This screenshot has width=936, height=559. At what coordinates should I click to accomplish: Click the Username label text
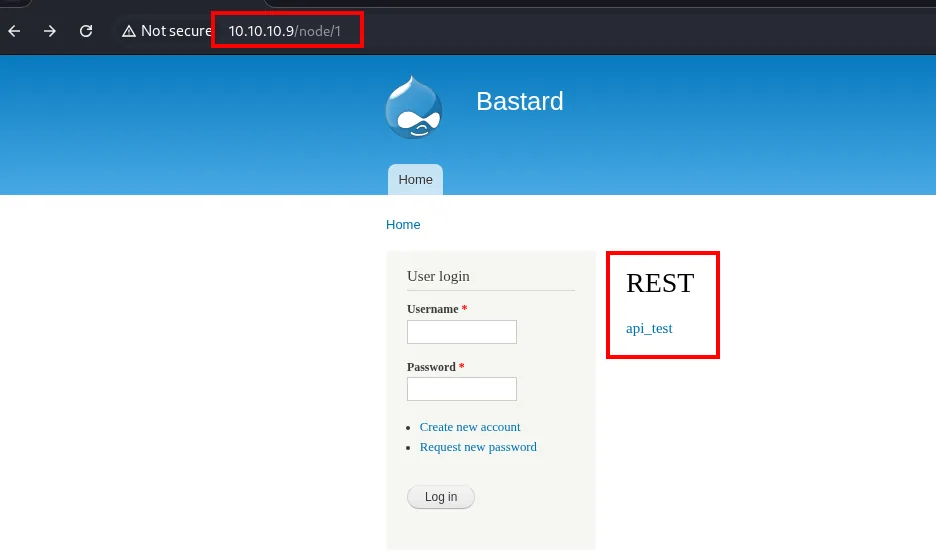433,309
